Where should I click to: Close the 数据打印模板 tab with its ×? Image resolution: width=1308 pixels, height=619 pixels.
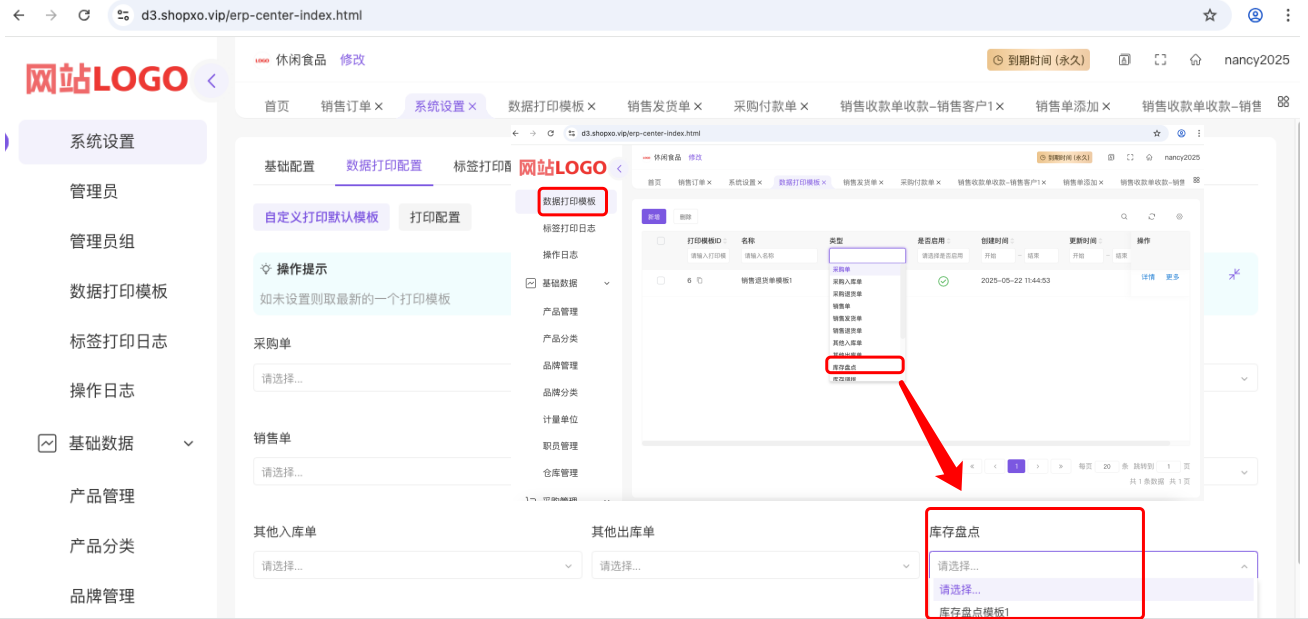[591, 106]
